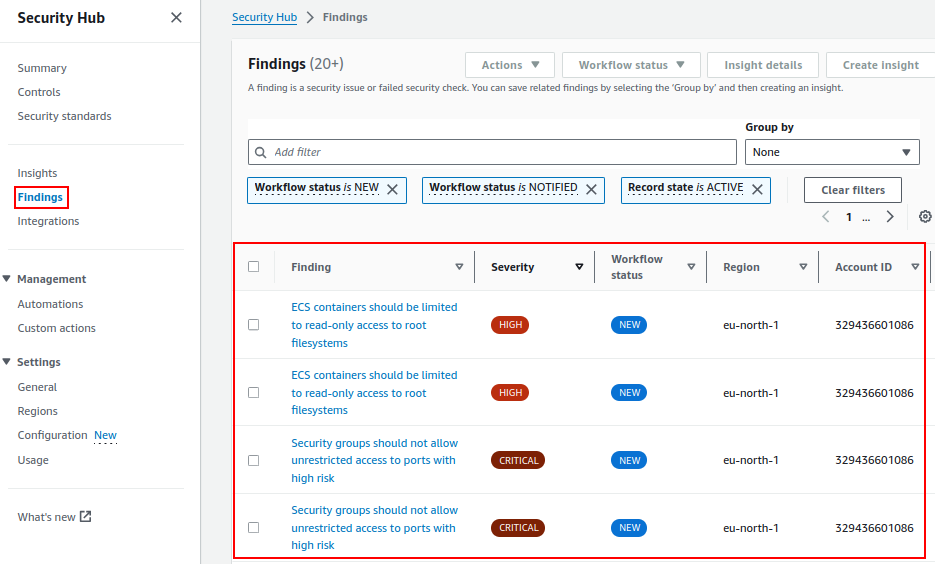Open Regions settings
Image resolution: width=935 pixels, height=564 pixels.
tap(38, 411)
